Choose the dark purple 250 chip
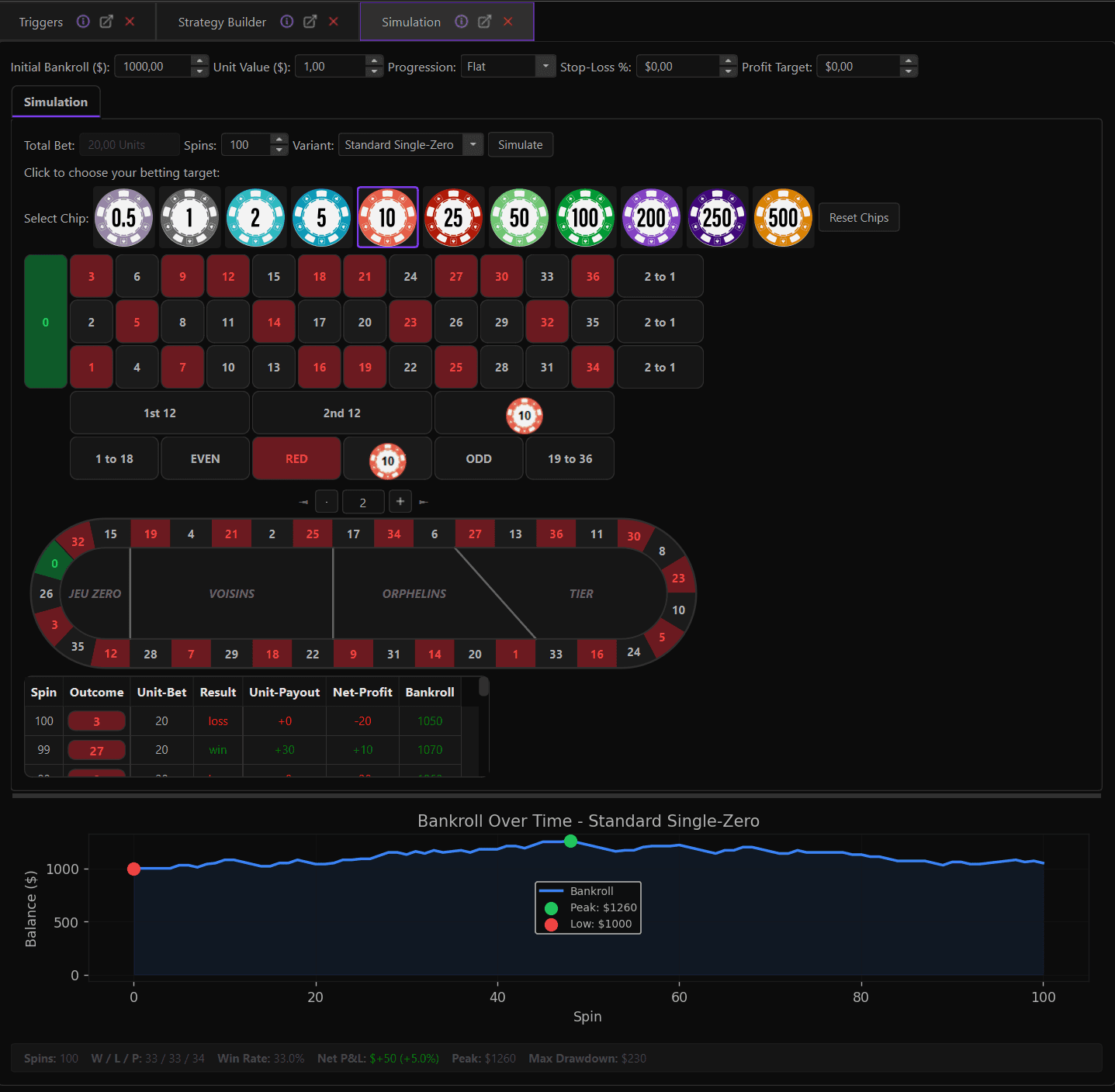Viewport: 1115px width, 1092px height. coord(718,218)
